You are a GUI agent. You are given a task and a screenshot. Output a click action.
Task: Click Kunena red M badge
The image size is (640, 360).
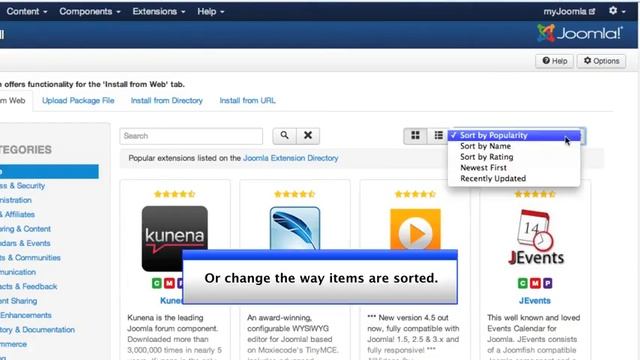point(169,283)
